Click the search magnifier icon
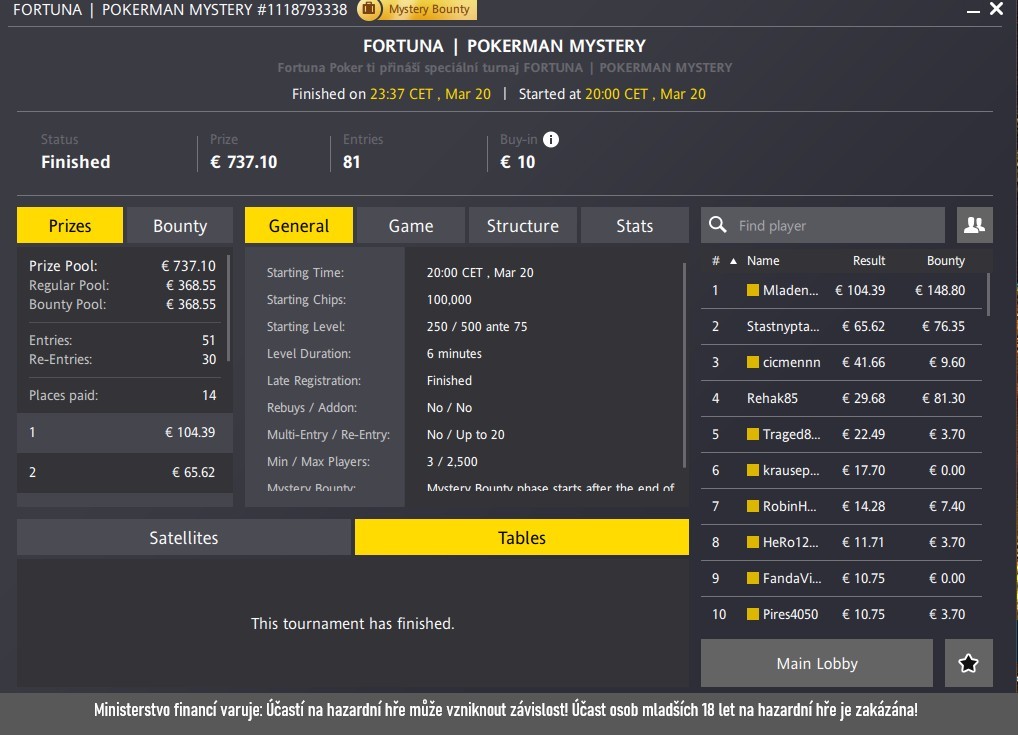Viewport: 1018px width, 735px height. point(717,225)
